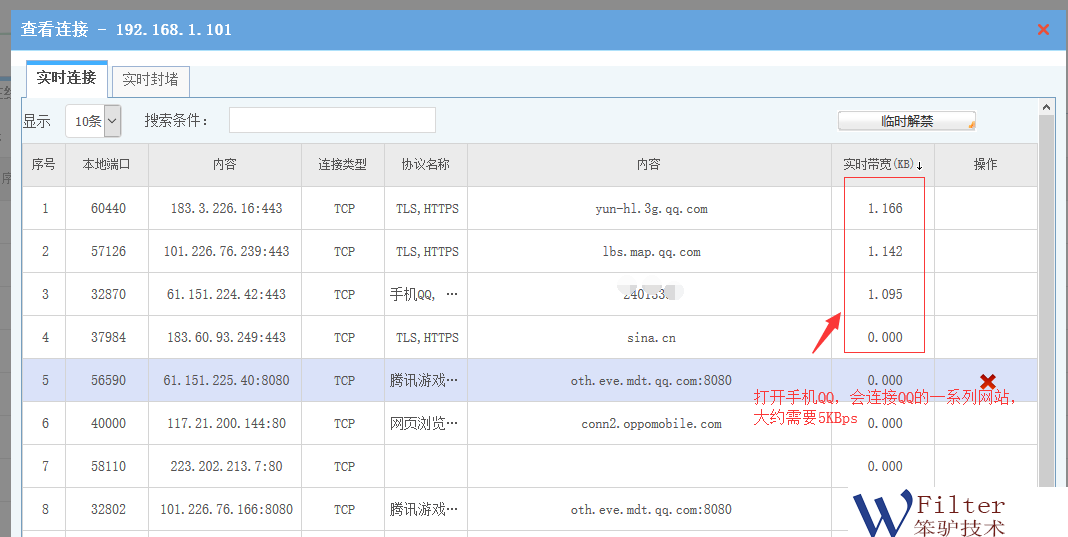Close the 查看连接 dialog
1068x537 pixels.
pyautogui.click(x=1043, y=30)
